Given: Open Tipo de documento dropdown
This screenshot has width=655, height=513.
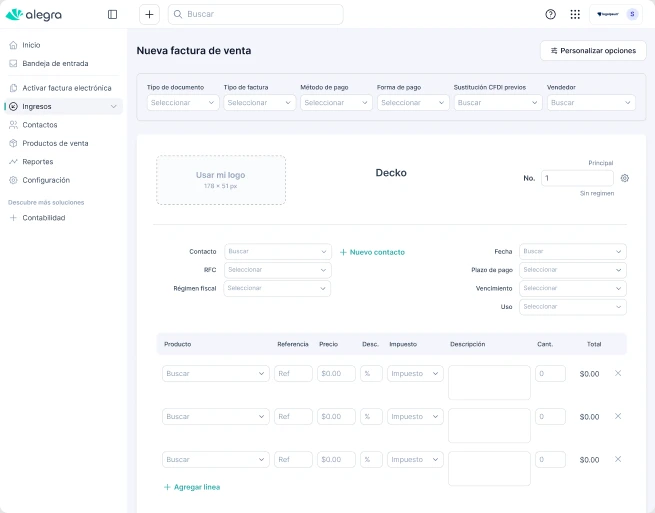Looking at the screenshot, I should (183, 103).
